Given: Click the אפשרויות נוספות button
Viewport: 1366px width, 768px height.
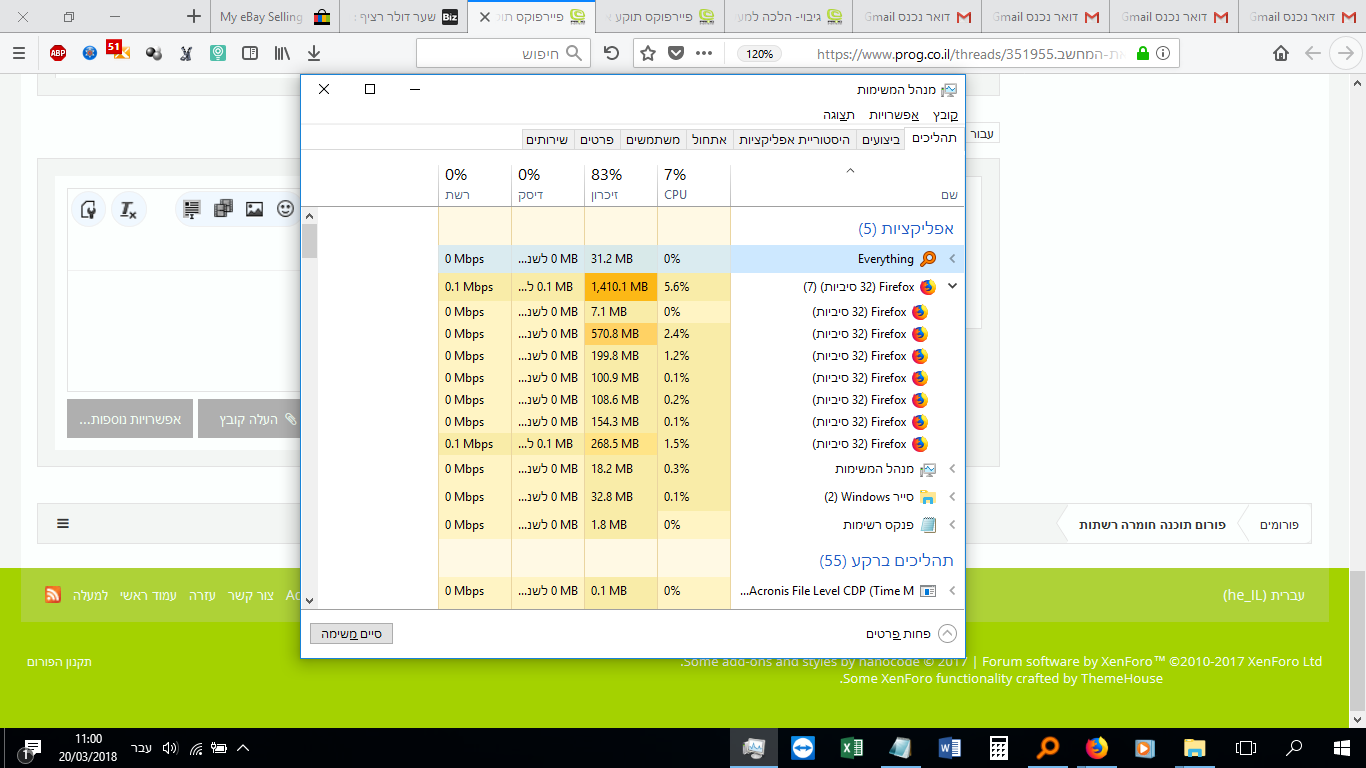Looking at the screenshot, I should [x=130, y=419].
